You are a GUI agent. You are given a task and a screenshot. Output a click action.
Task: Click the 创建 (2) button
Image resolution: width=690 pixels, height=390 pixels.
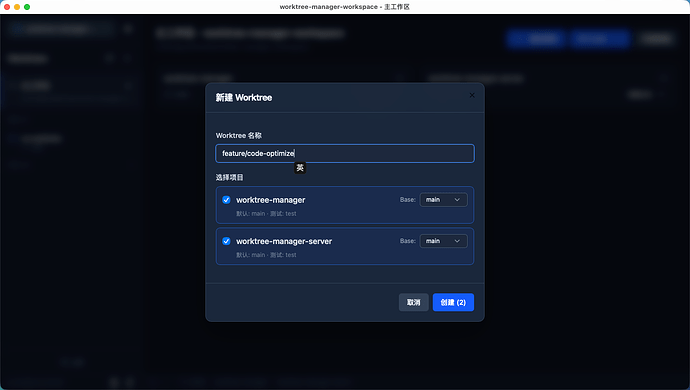coord(453,302)
